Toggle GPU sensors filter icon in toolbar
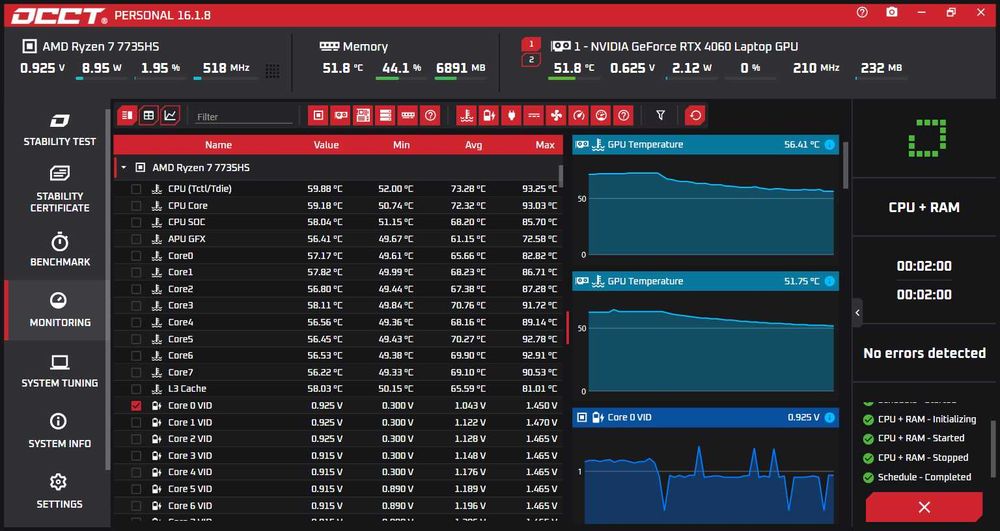This screenshot has height=531, width=1000. [x=341, y=115]
